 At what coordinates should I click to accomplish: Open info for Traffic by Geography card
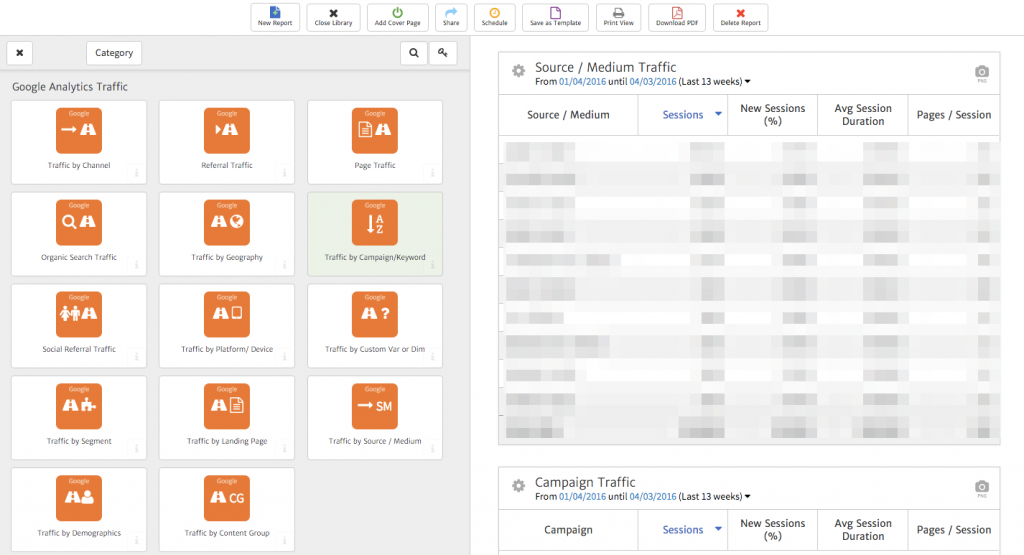click(x=284, y=265)
